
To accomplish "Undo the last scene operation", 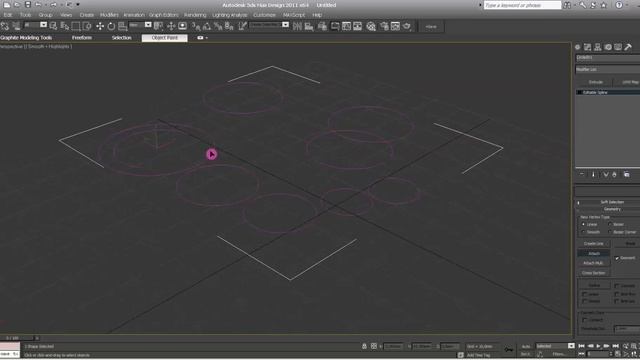I will click(x=38, y=5).
